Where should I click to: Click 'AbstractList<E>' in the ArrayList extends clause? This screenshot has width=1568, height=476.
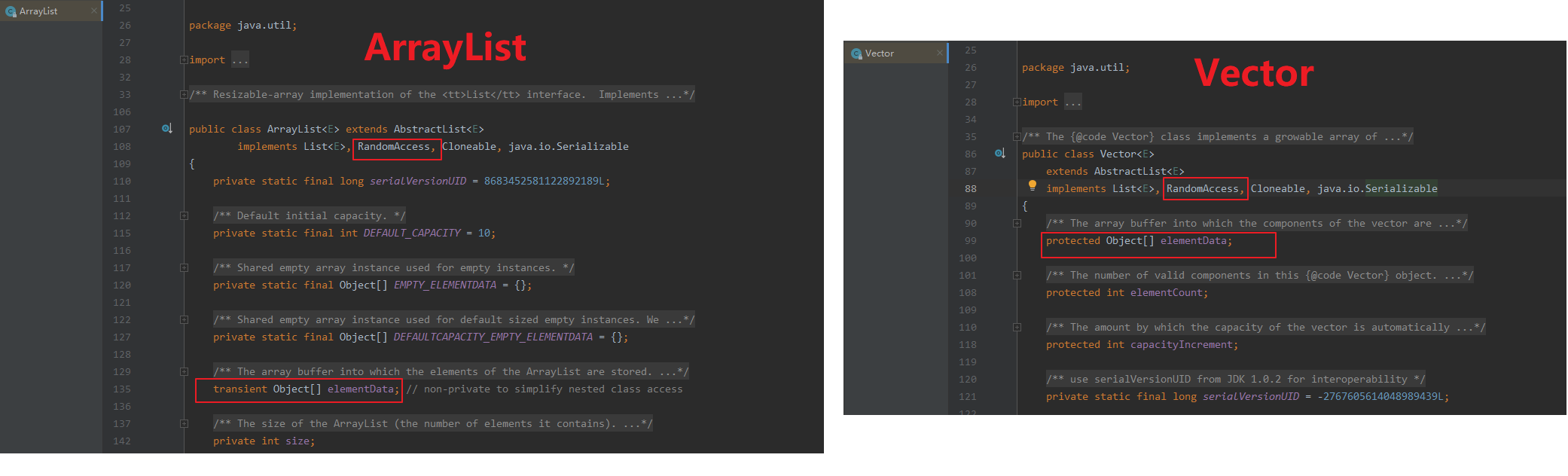[439, 129]
